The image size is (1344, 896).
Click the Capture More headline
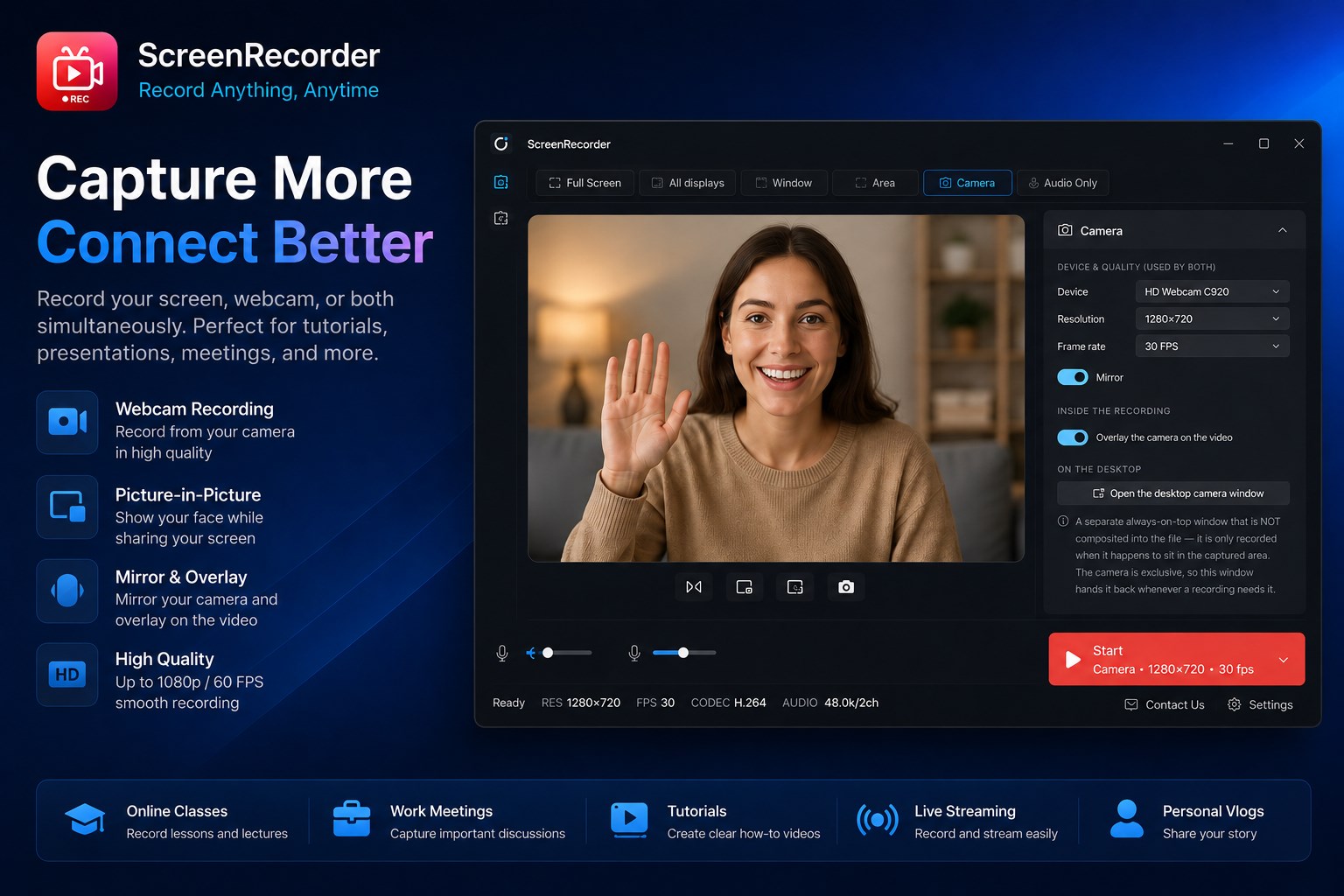tap(225, 179)
